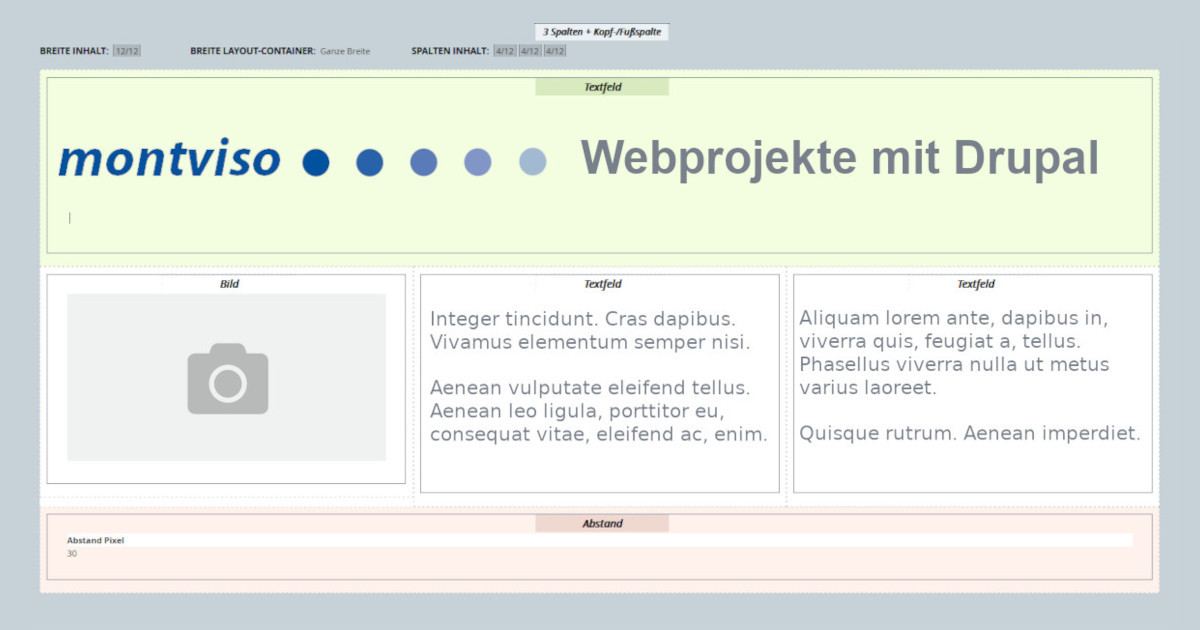Click the 'SPALTEN INHALT:' label
Image resolution: width=1200 pixels, height=630 pixels.
click(x=450, y=51)
